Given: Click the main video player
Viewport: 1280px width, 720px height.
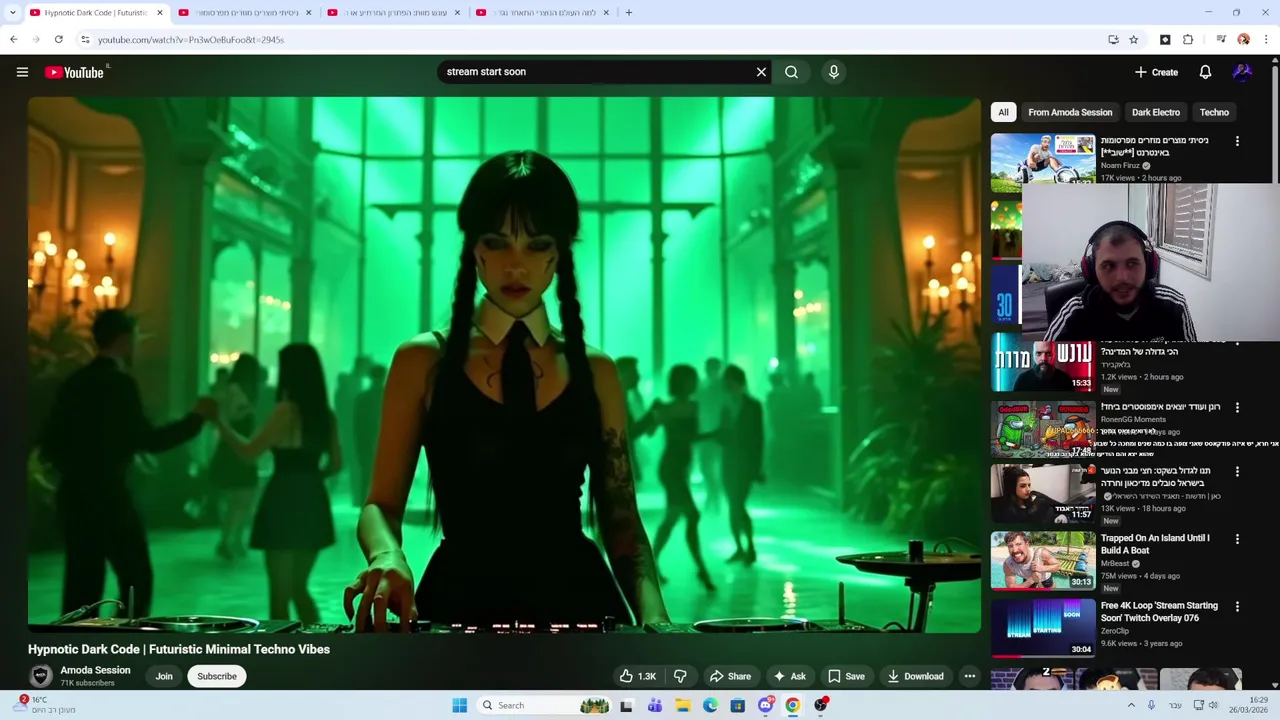Looking at the screenshot, I should pyautogui.click(x=504, y=365).
